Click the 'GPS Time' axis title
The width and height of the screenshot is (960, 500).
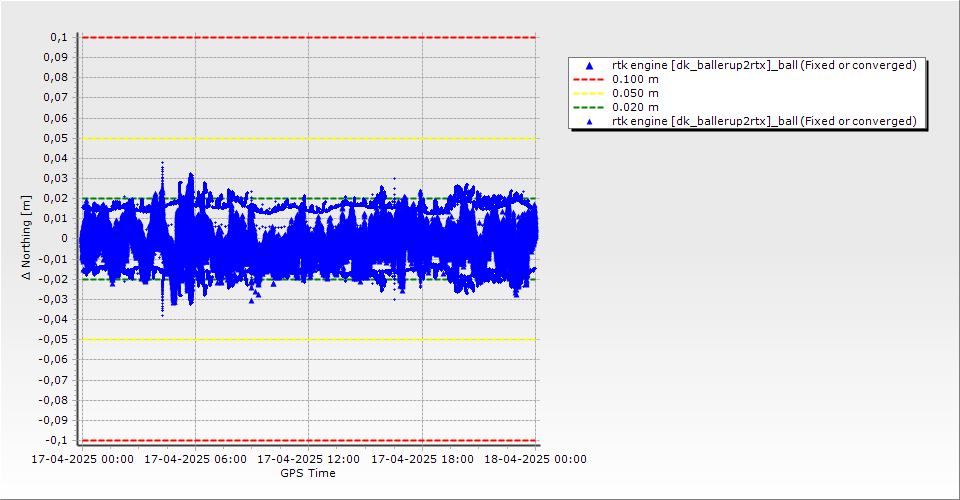pos(308,473)
